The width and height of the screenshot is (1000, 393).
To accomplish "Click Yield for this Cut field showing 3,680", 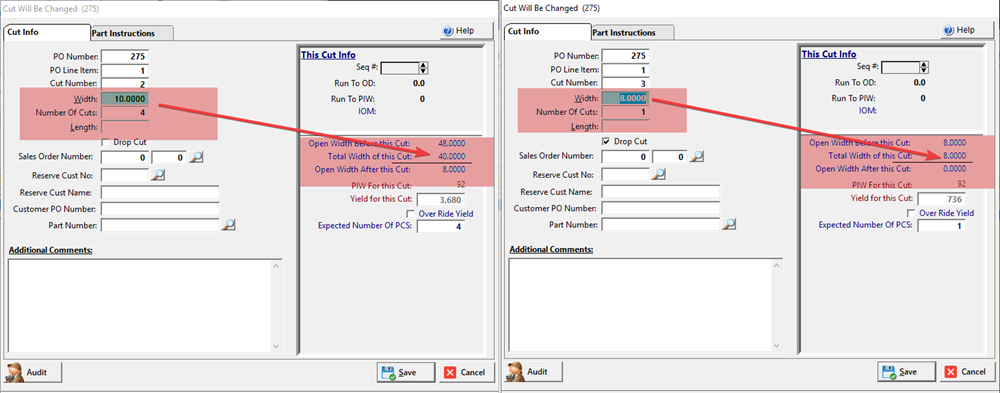I will pyautogui.click(x=441, y=200).
